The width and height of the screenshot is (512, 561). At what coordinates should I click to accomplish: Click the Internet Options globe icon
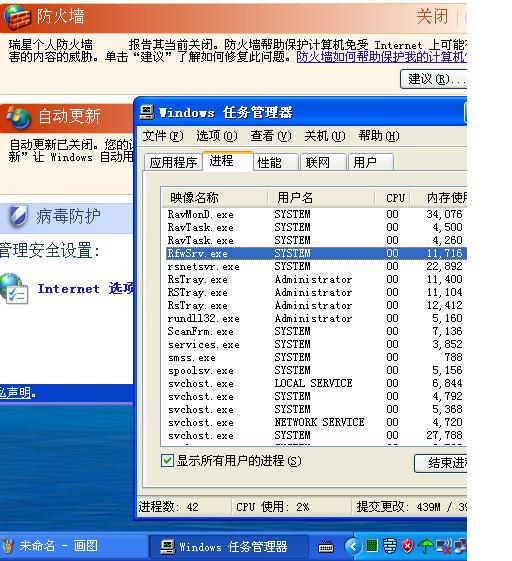pyautogui.click(x=14, y=289)
